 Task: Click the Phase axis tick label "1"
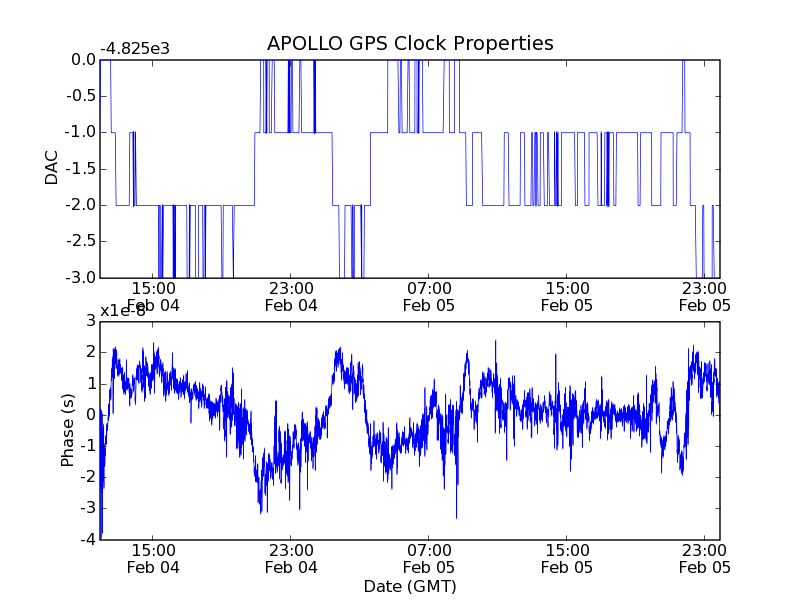coord(91,384)
